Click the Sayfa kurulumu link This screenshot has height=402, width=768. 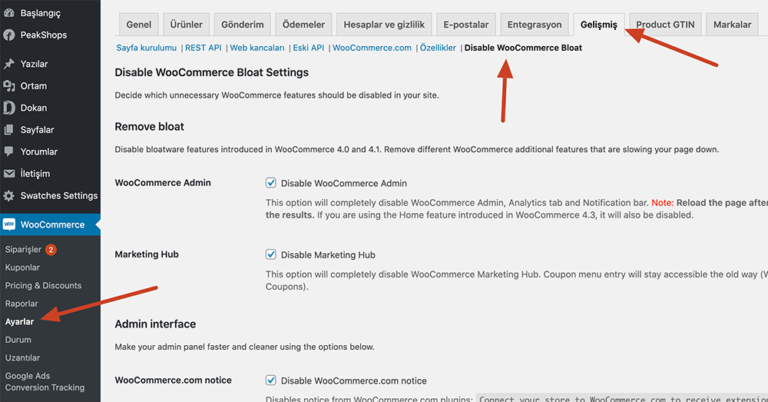point(146,47)
